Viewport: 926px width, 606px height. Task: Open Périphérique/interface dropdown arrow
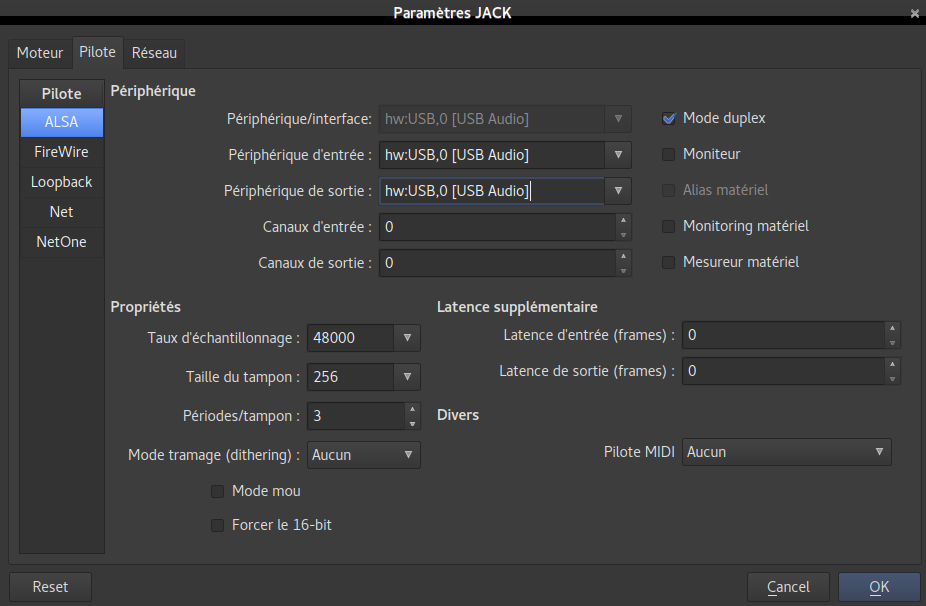pos(618,119)
